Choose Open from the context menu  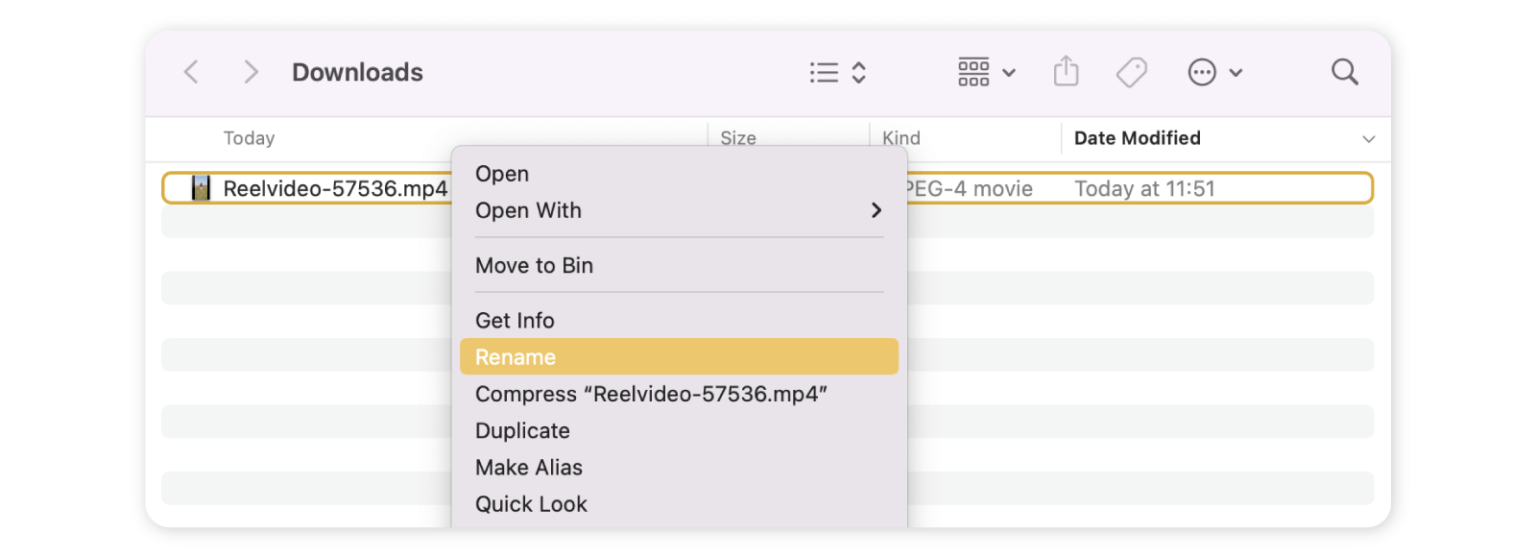click(x=502, y=174)
